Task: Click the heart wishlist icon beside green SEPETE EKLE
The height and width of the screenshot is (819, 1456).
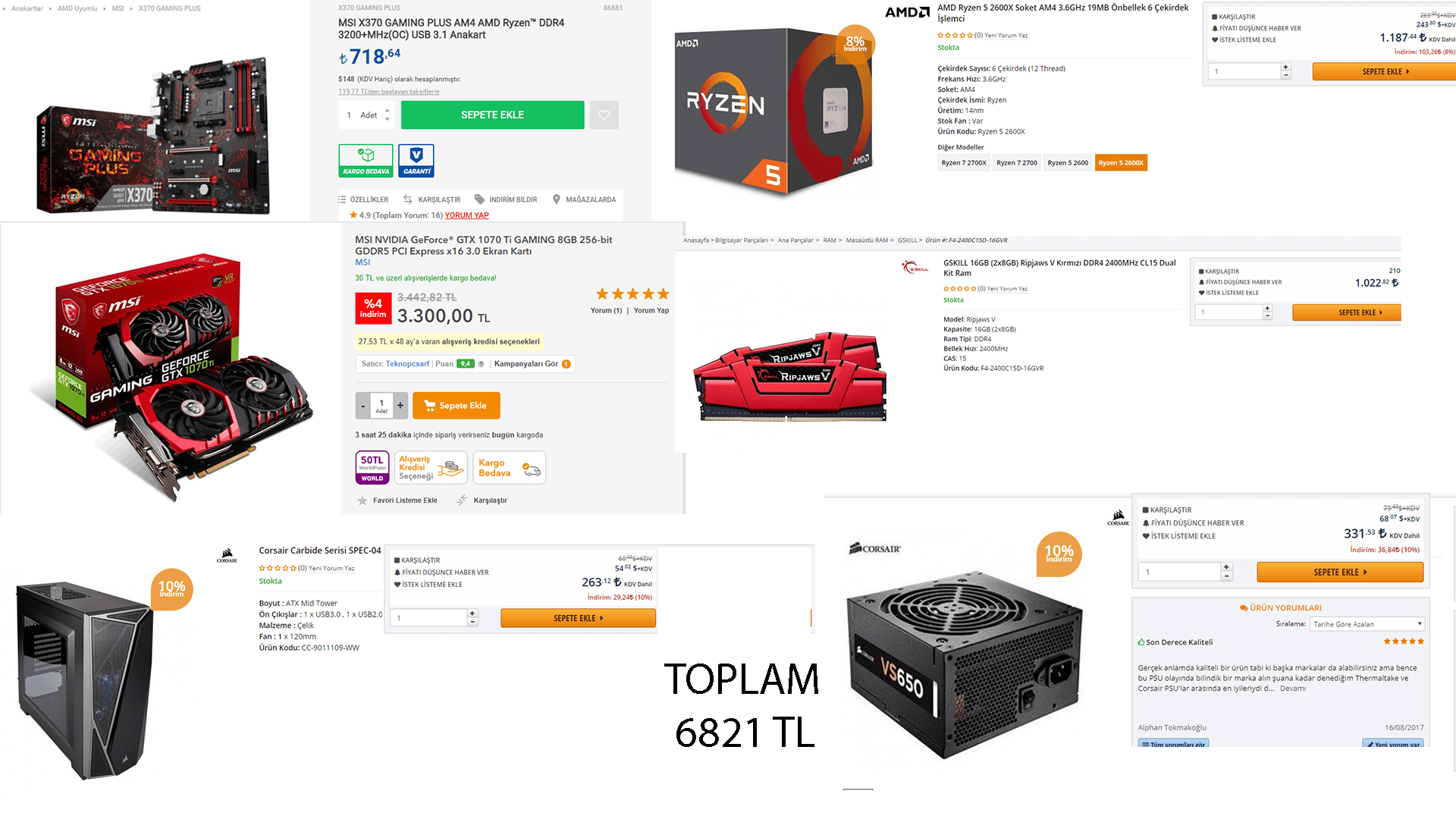Action: [x=604, y=115]
